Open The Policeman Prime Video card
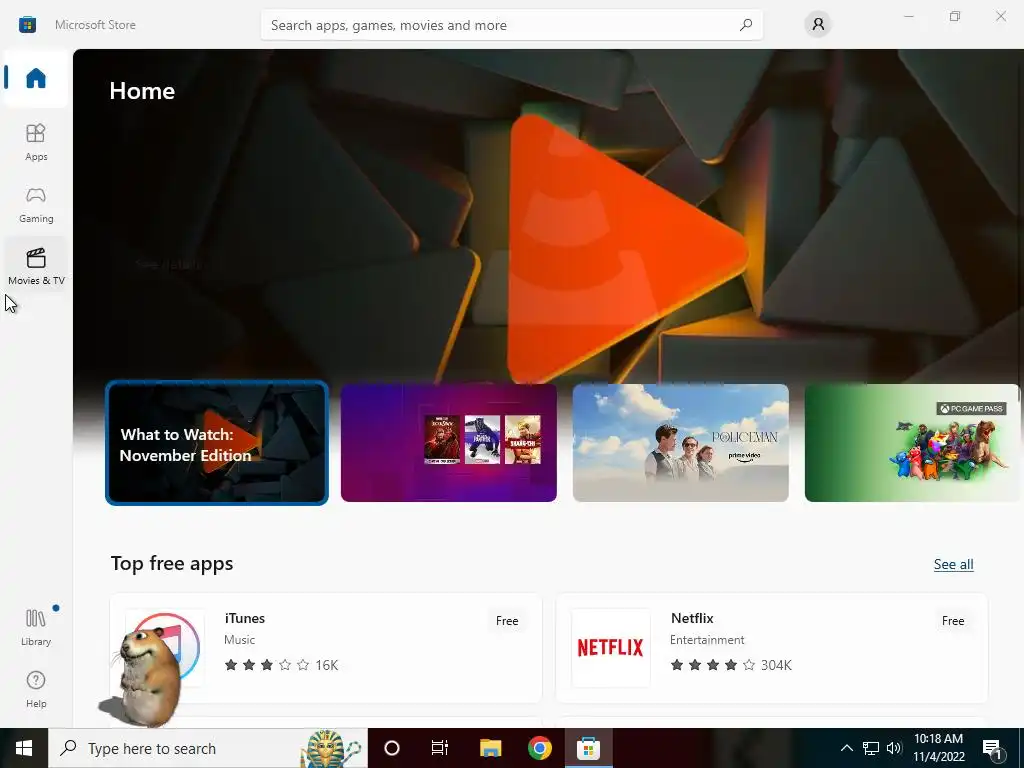 click(680, 443)
